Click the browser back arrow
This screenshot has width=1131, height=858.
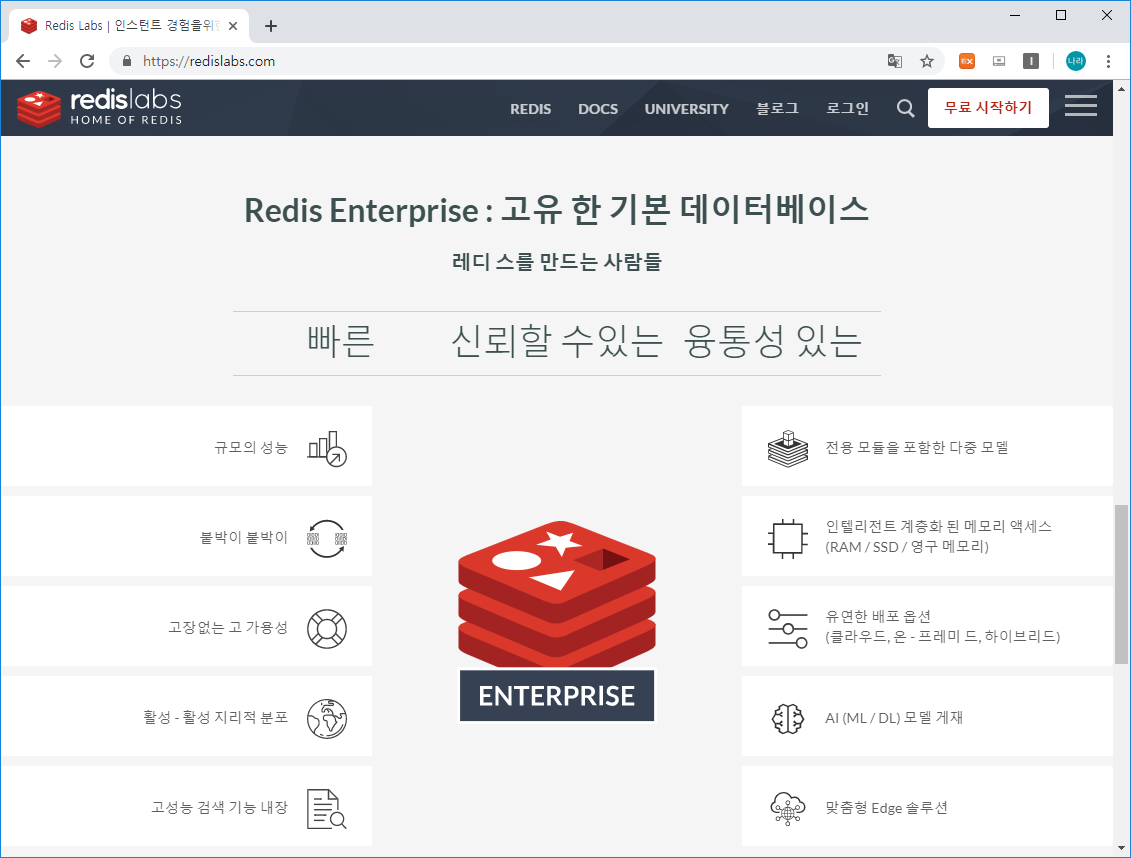coord(23,61)
